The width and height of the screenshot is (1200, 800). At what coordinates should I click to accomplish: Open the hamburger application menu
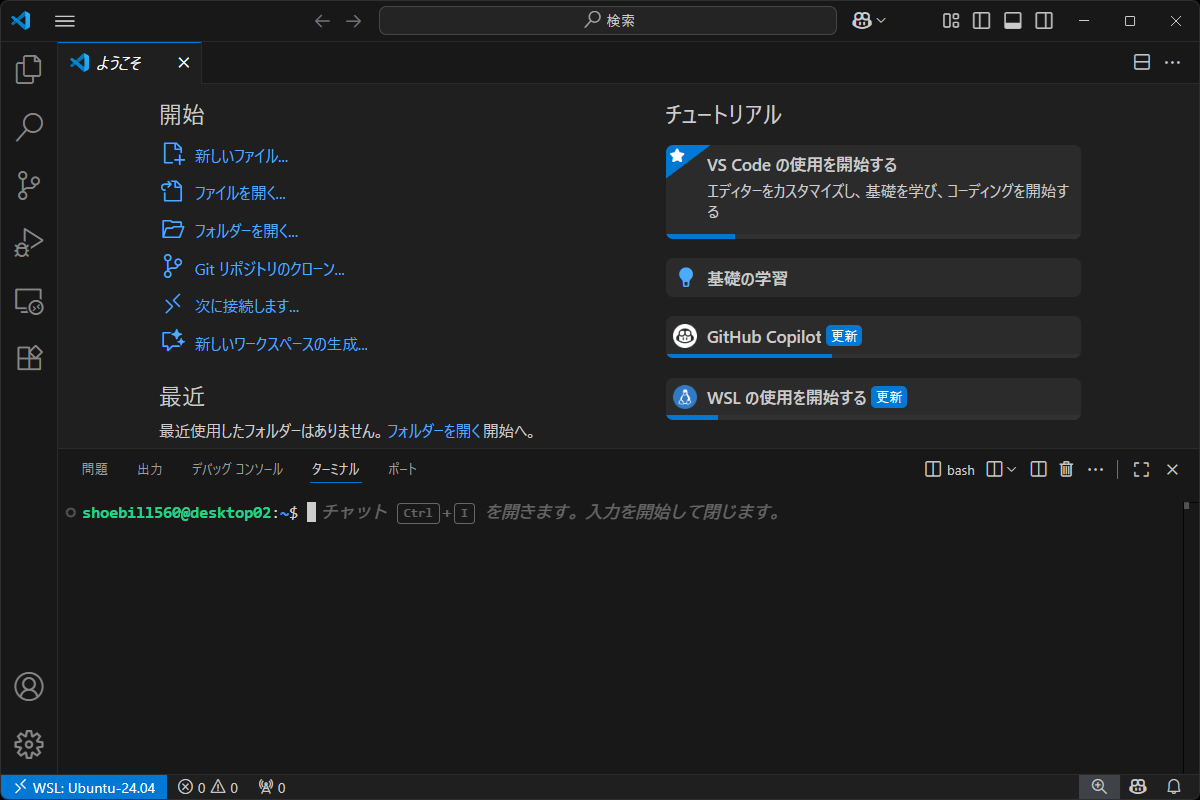(x=64, y=20)
